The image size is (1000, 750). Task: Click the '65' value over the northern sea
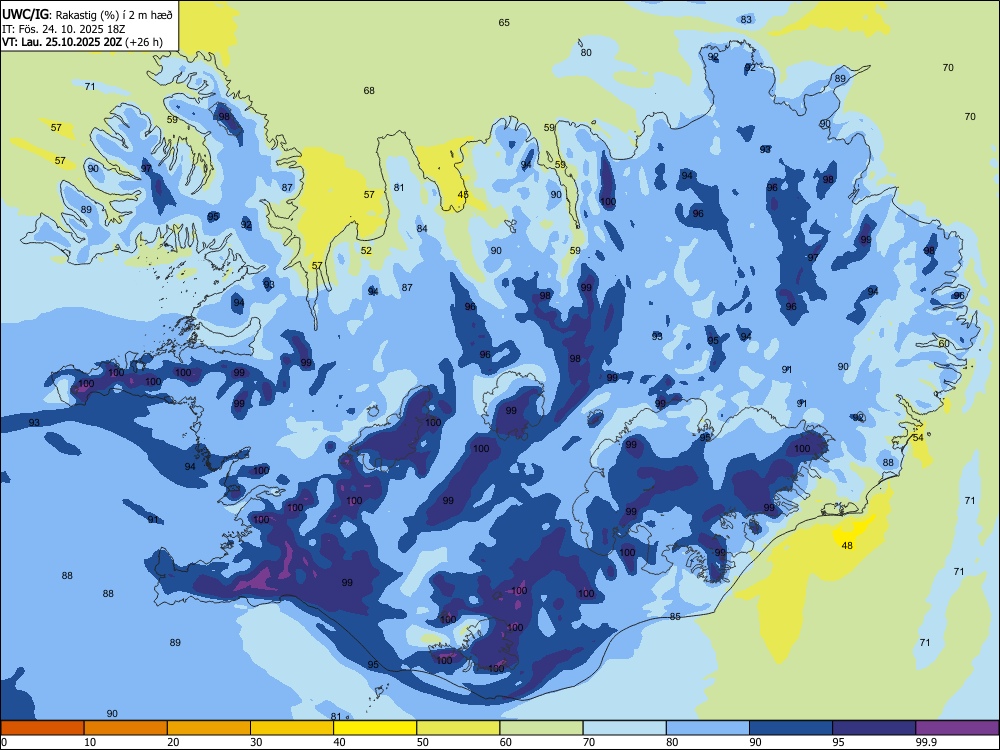coord(504,22)
